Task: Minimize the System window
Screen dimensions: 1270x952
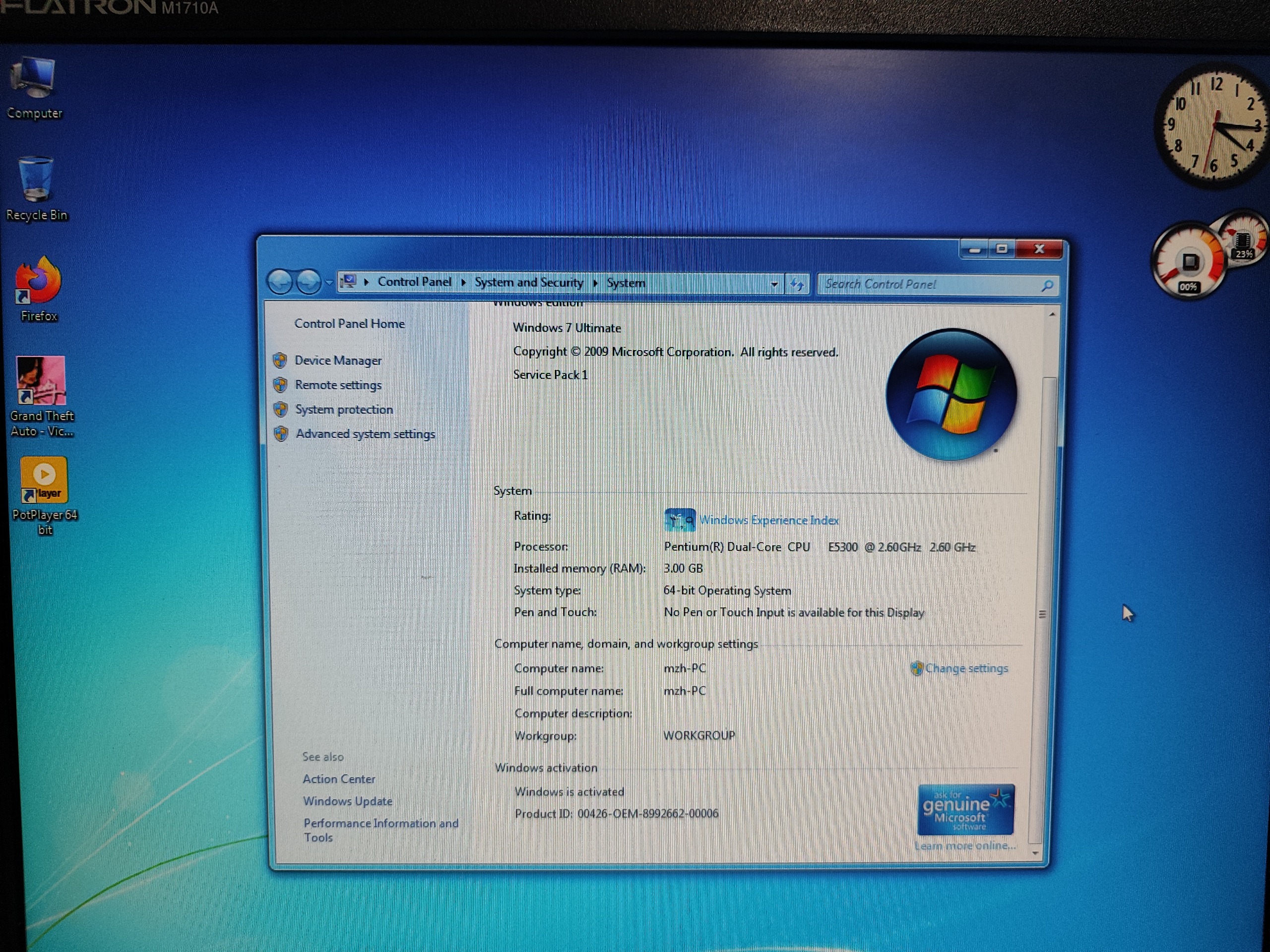Action: pos(974,249)
